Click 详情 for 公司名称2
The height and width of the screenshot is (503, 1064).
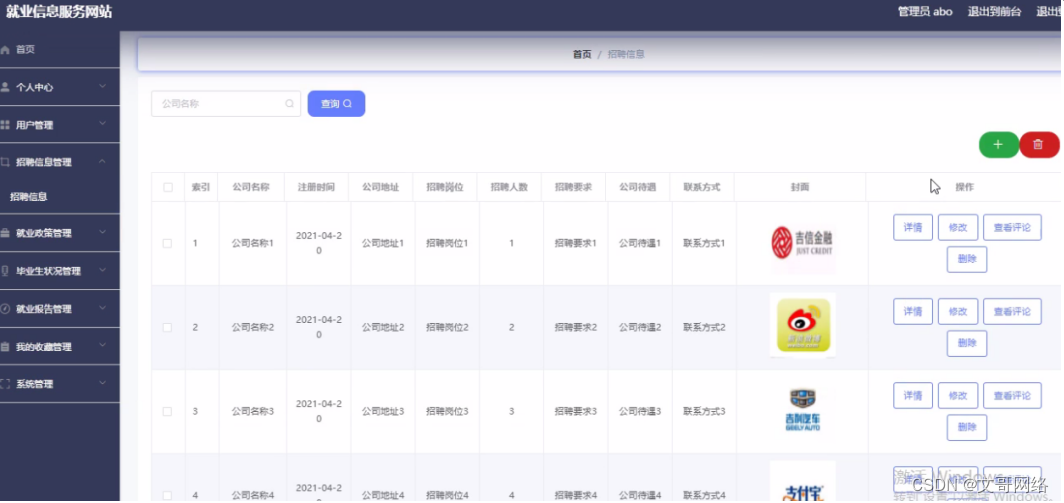click(913, 312)
